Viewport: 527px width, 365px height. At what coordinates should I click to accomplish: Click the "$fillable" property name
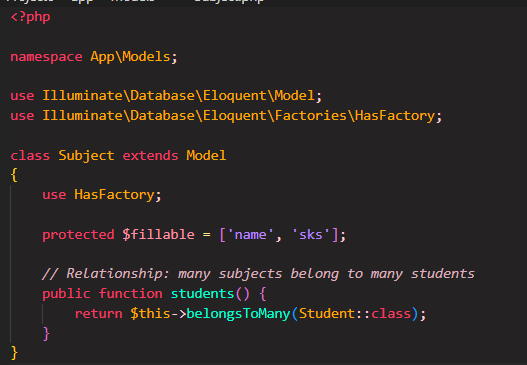coord(158,234)
